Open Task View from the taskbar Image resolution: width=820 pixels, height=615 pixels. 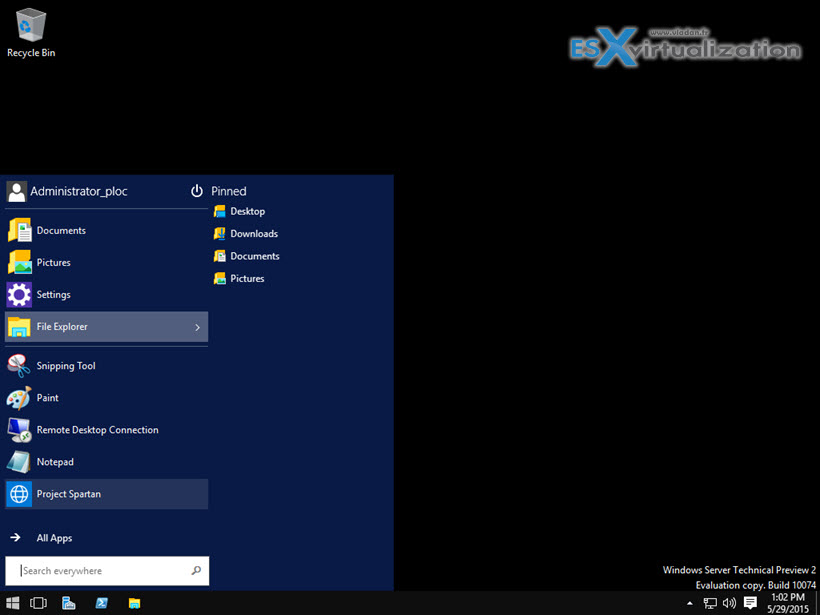coord(38,603)
